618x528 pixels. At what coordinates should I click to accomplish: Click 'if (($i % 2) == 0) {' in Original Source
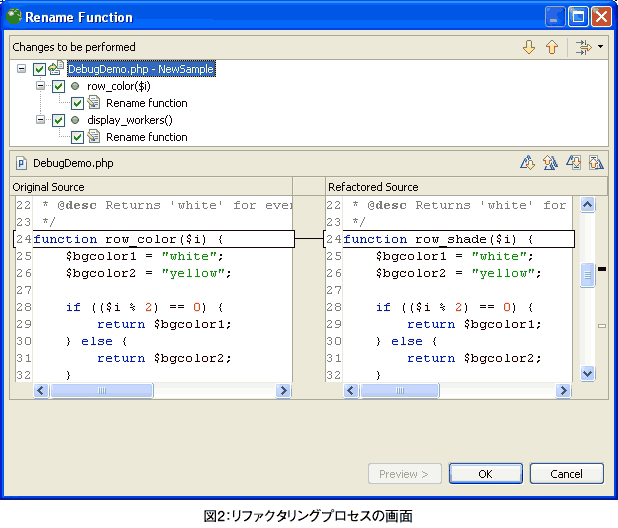144,307
